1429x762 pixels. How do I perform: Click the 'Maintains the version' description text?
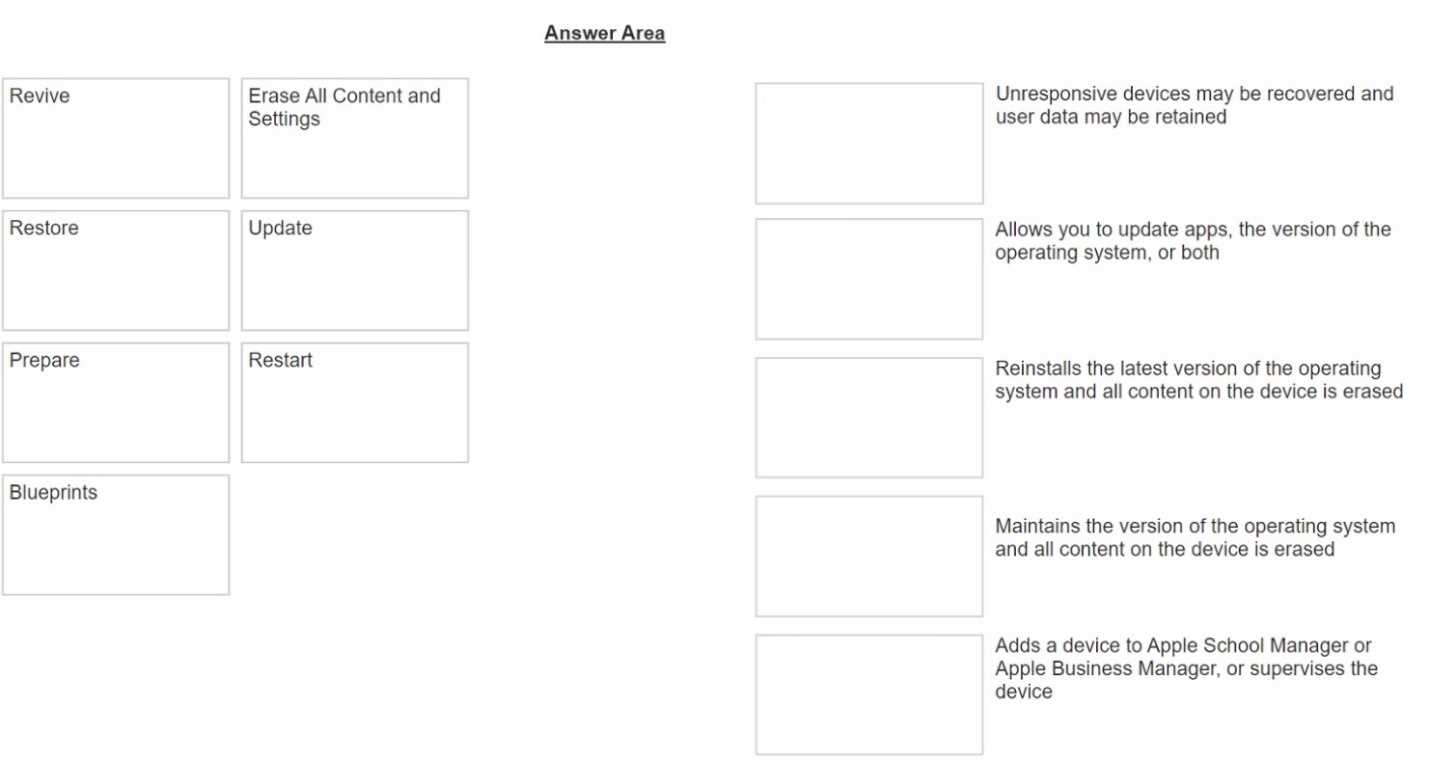(x=1194, y=537)
